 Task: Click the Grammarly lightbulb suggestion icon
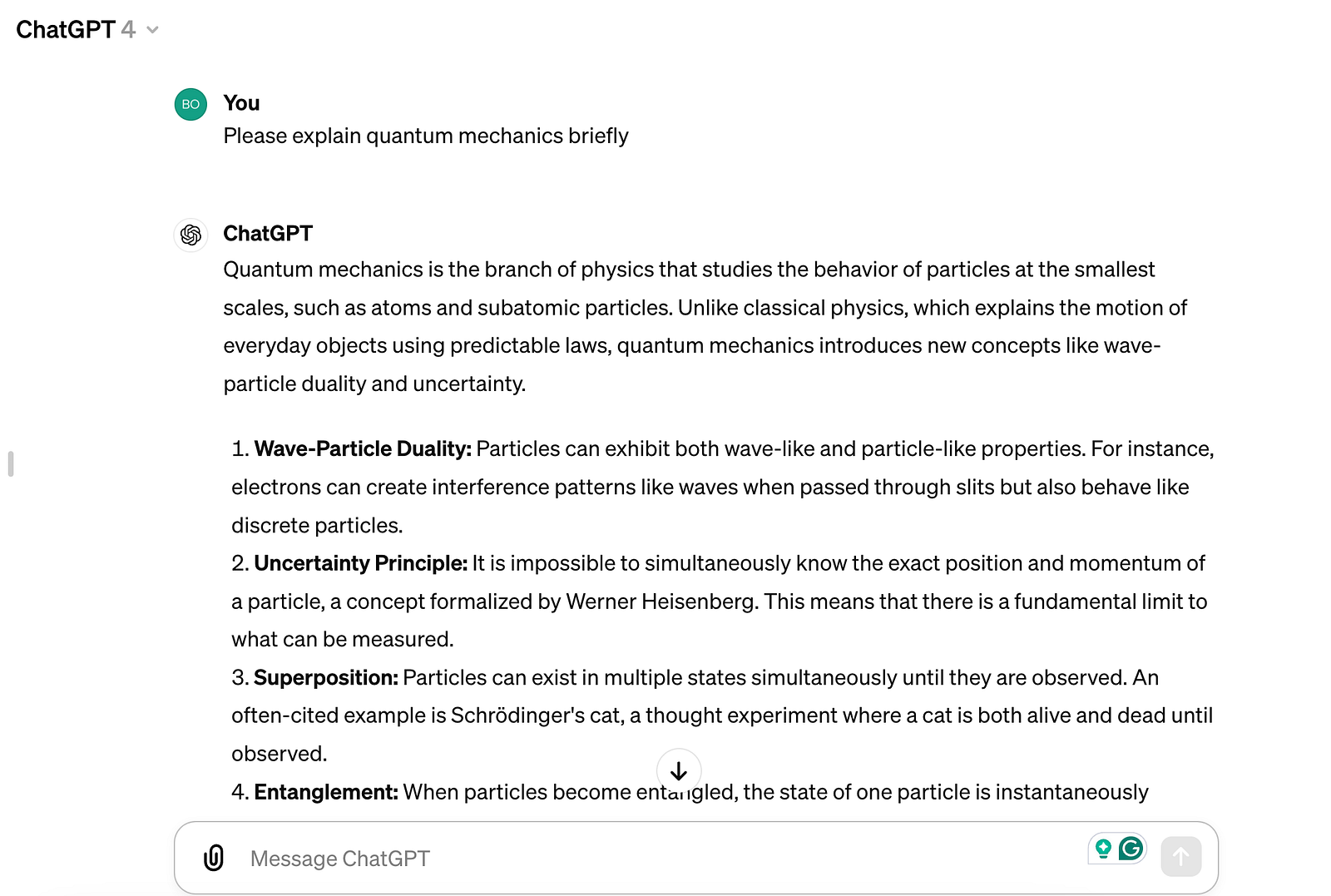click(x=1103, y=848)
